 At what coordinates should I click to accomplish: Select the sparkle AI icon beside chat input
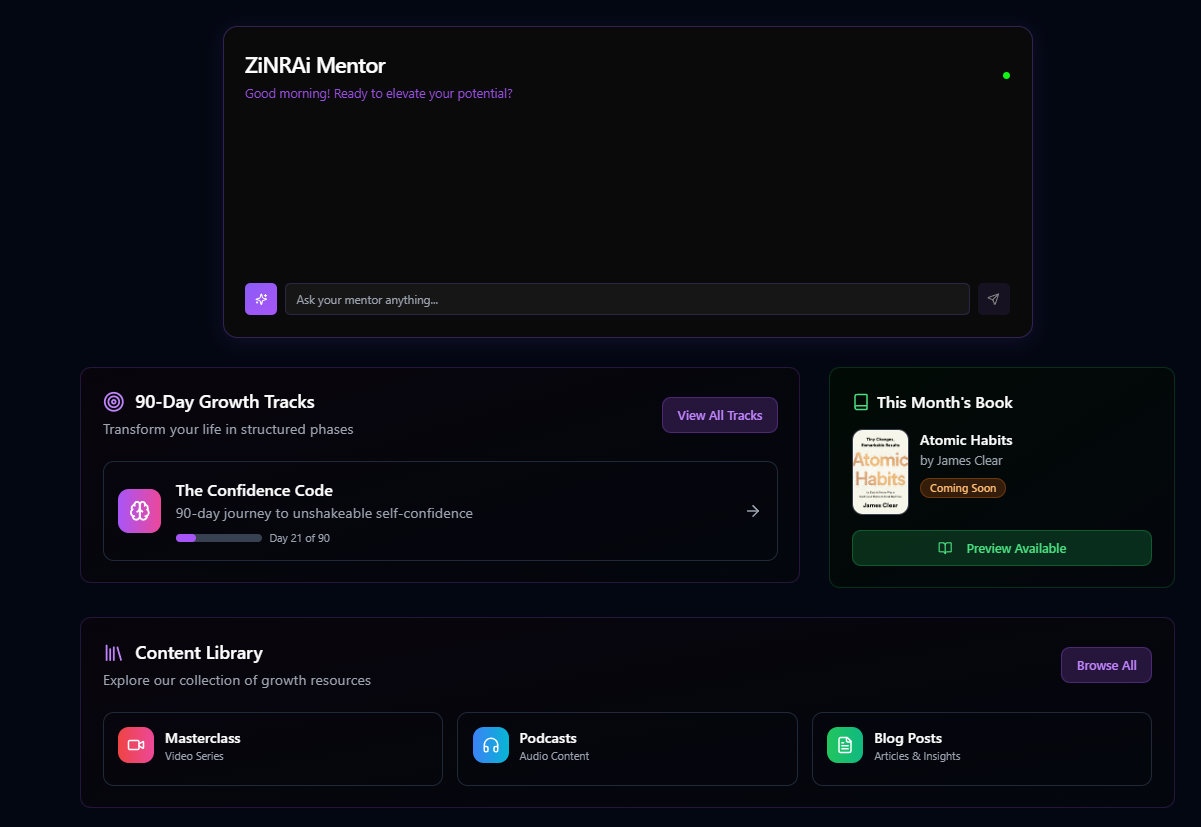(261, 299)
